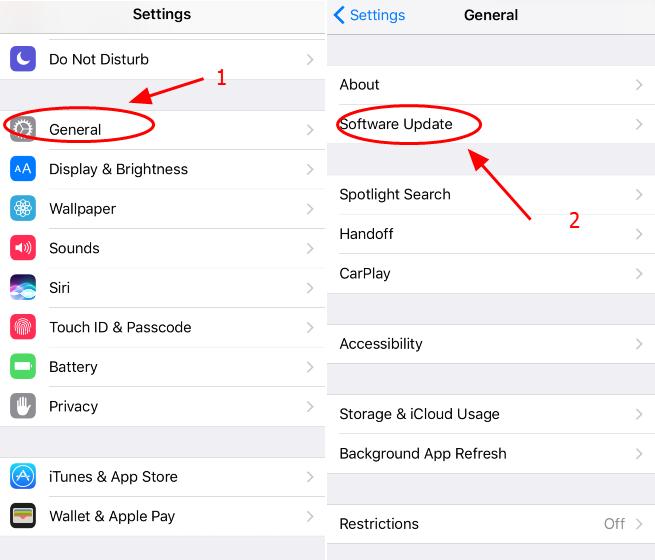Tap the Display & Brightness AA icon
The height and width of the screenshot is (560, 655).
(x=23, y=169)
